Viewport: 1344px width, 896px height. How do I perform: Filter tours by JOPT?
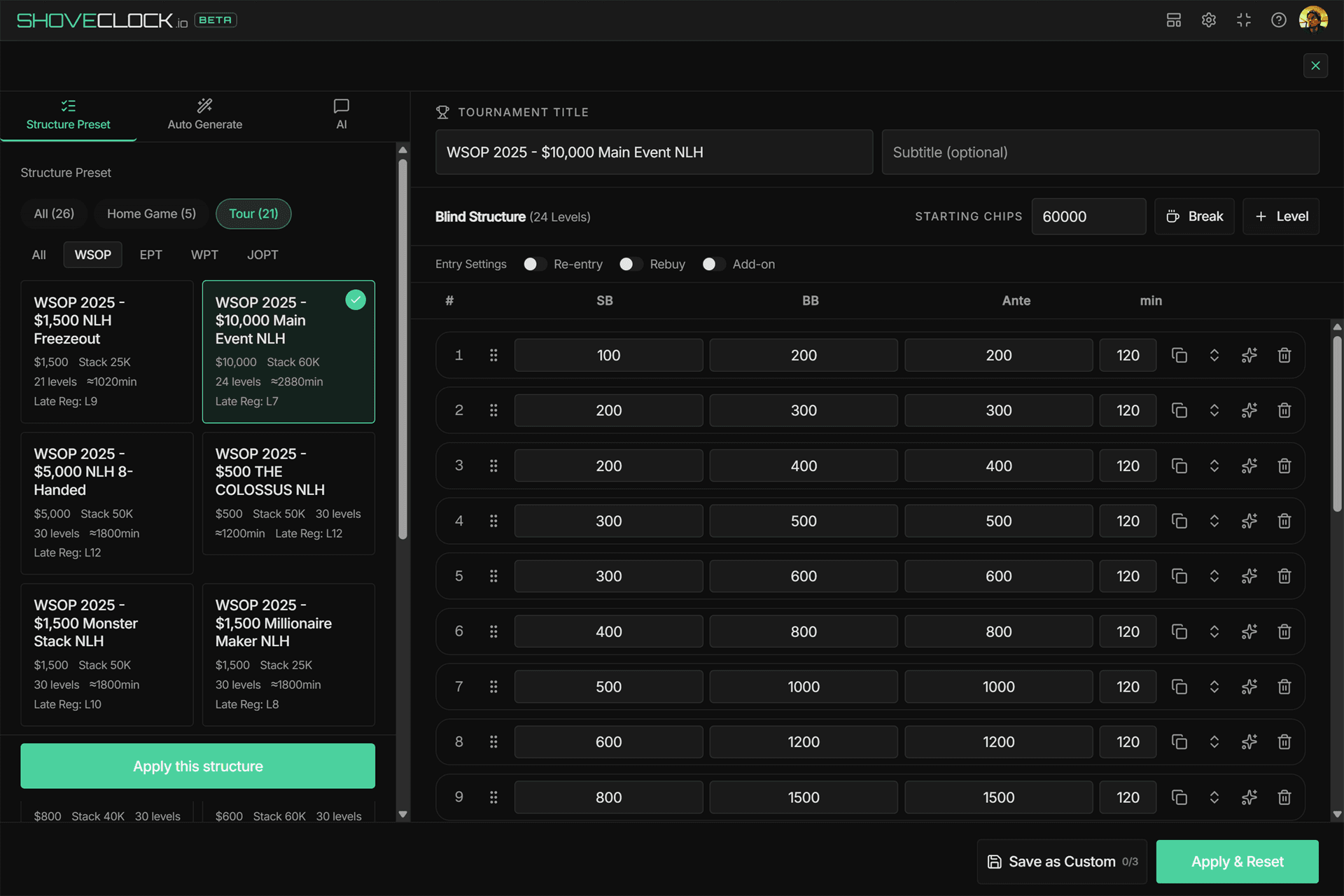click(262, 255)
